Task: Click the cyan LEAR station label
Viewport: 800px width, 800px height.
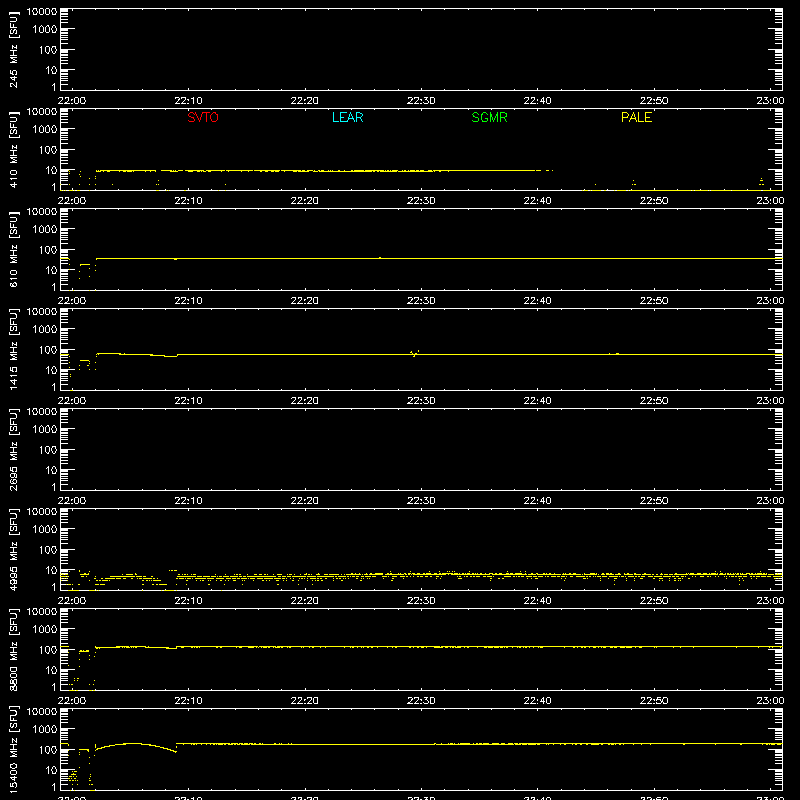Action: [x=347, y=117]
